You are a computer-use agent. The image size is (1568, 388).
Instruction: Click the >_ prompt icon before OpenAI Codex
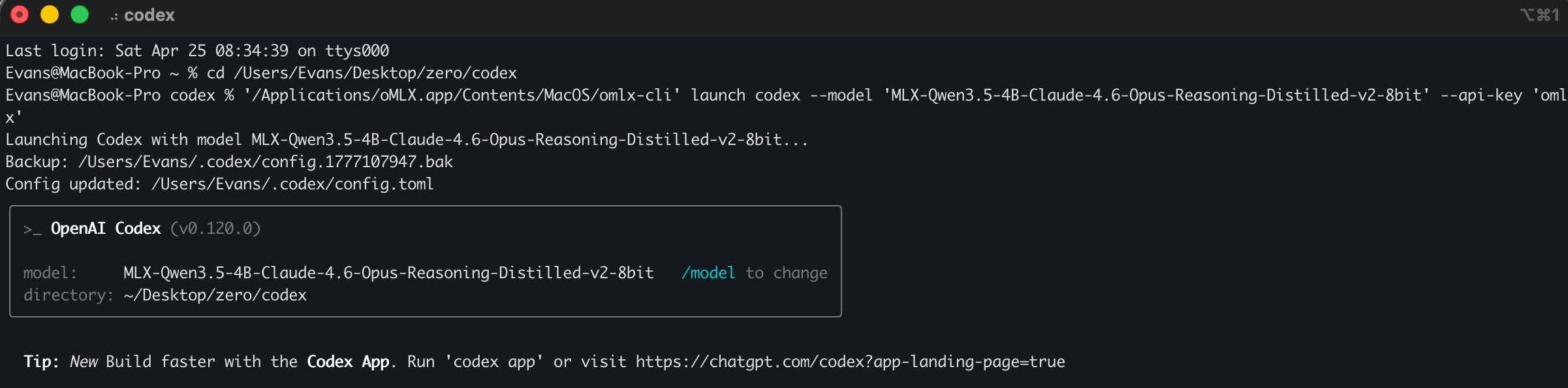tap(32, 229)
